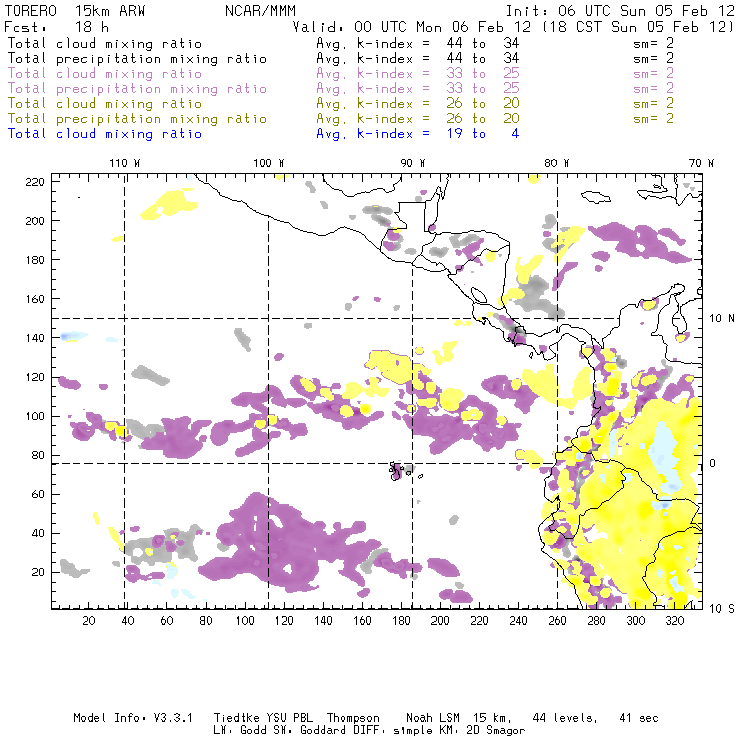
Task: Click the olive "Total precipitation mixing ratio" legend row
Action: coord(341,118)
